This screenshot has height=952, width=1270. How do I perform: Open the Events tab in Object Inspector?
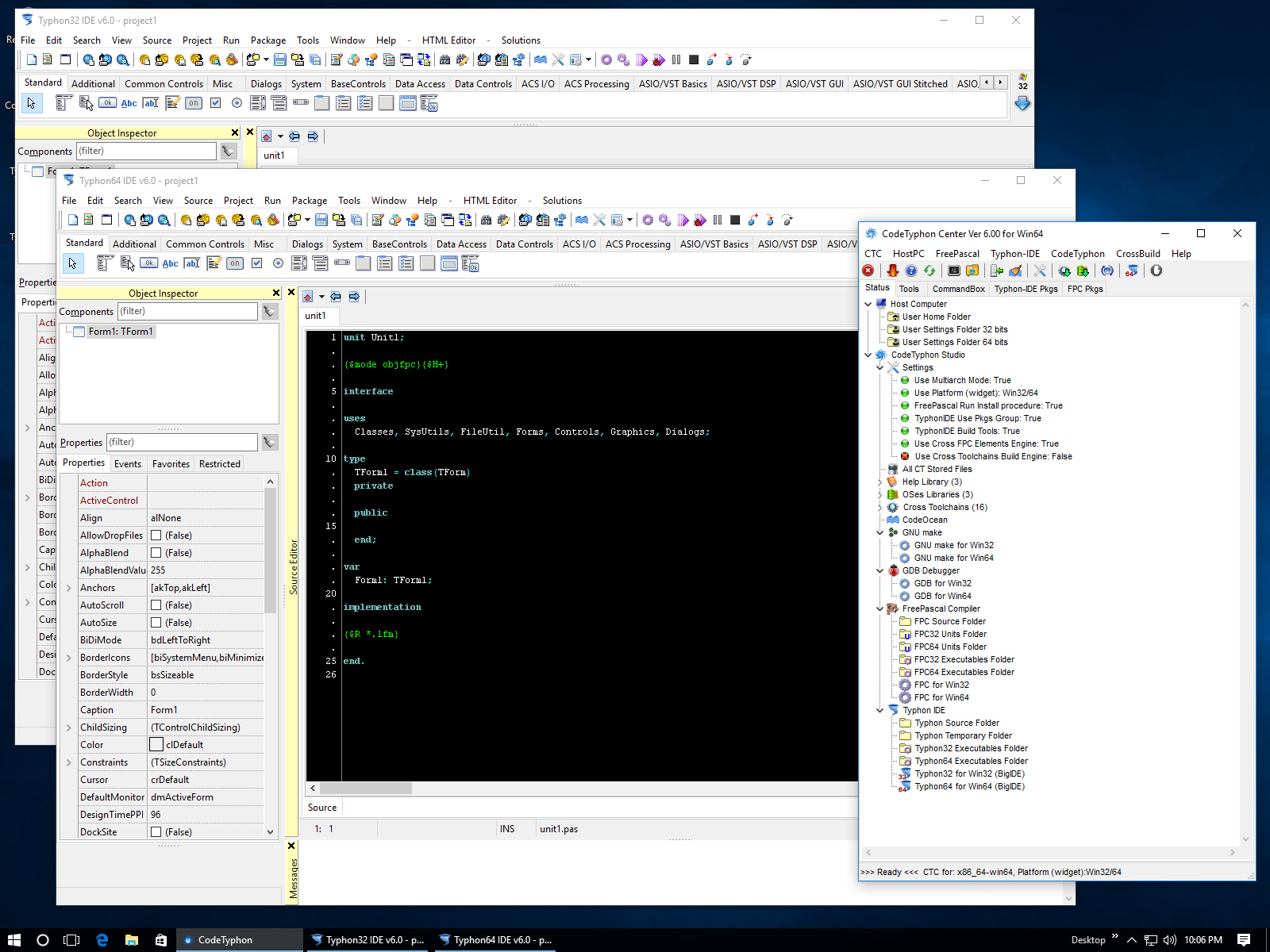tap(128, 464)
